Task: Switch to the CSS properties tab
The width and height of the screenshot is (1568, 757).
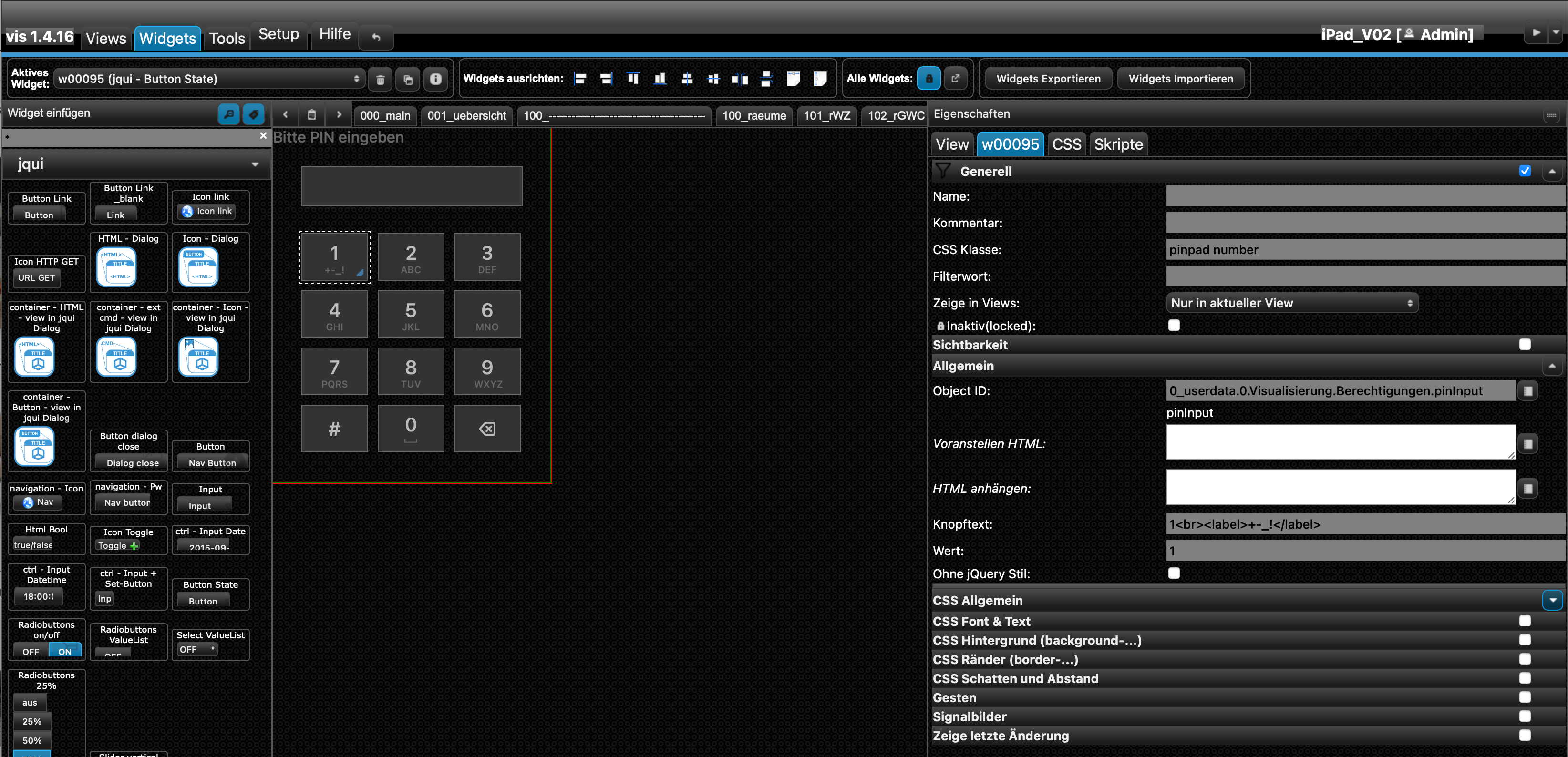Action: [1066, 144]
